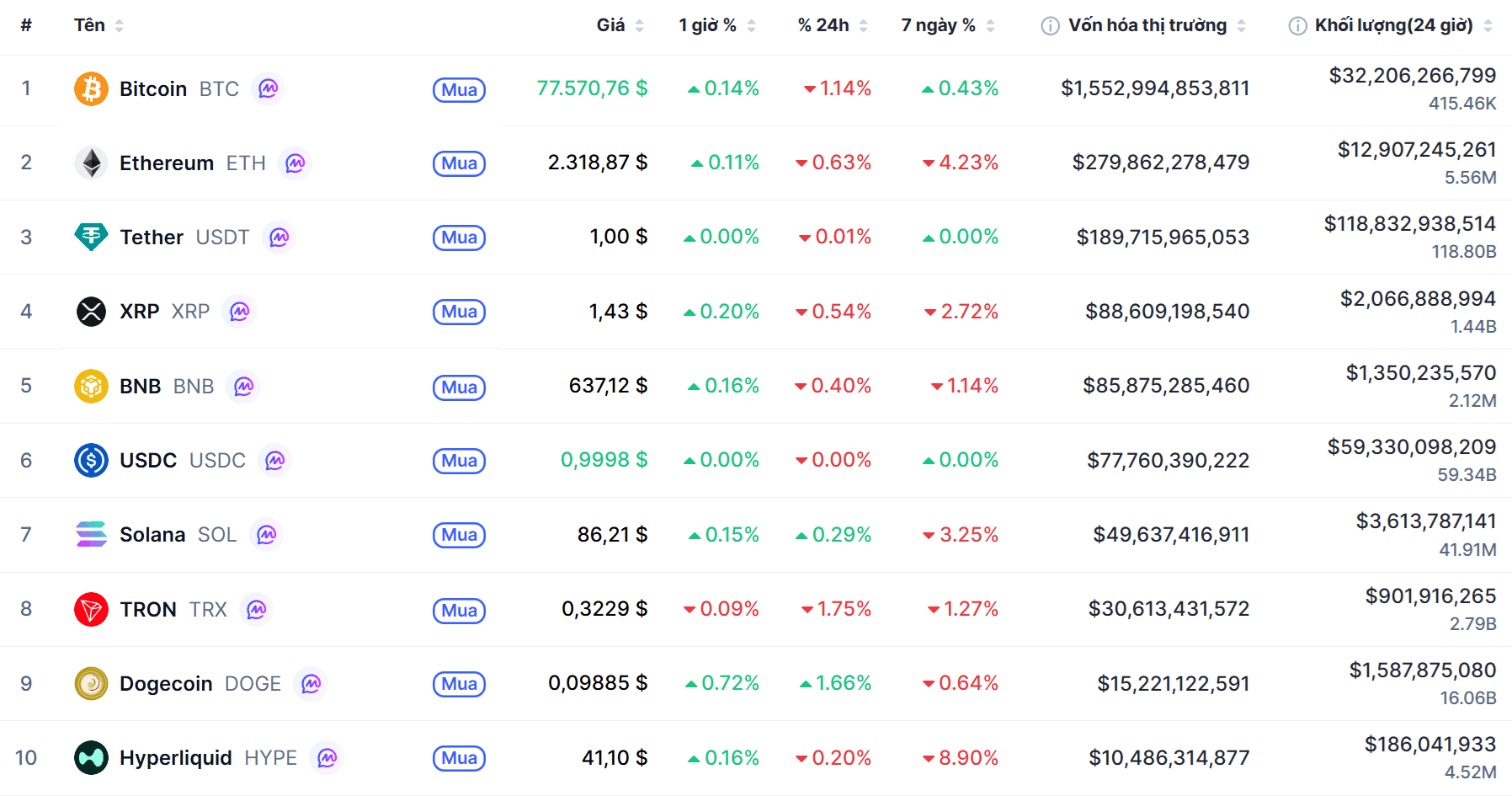Screen dimensions: 1512x796
Task: Click Mua button for TRON
Action: click(459, 611)
